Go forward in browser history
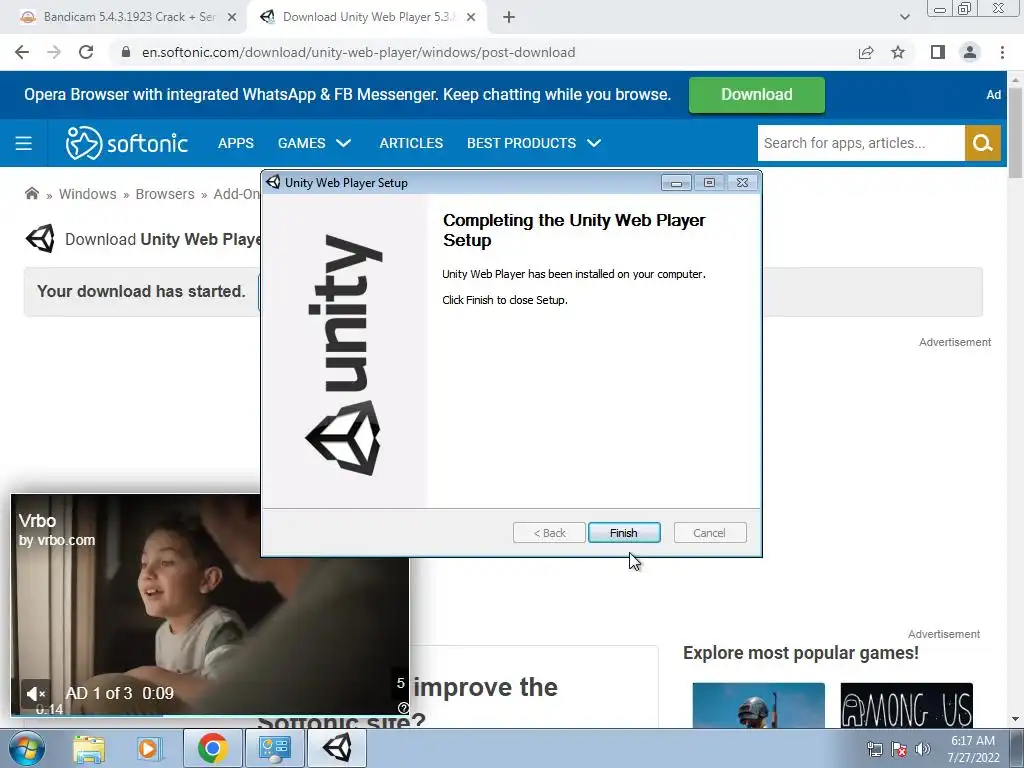Screen dimensions: 1024x768 click(x=54, y=52)
